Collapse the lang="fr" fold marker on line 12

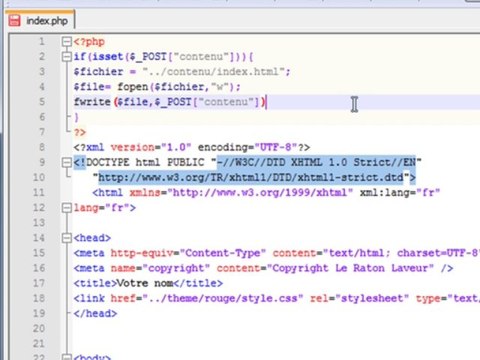67,208
